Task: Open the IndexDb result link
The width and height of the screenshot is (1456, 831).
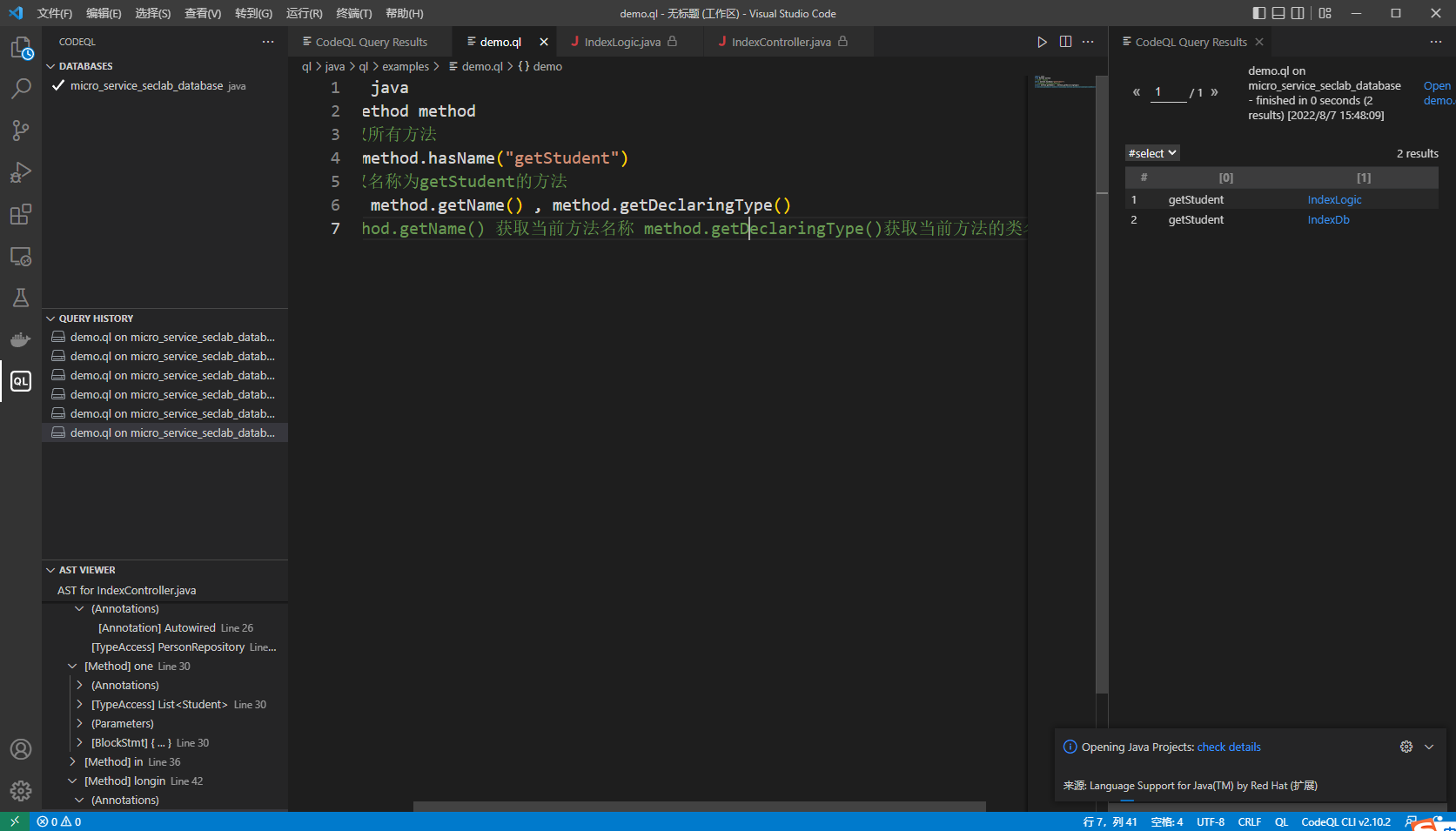Action: 1328,220
